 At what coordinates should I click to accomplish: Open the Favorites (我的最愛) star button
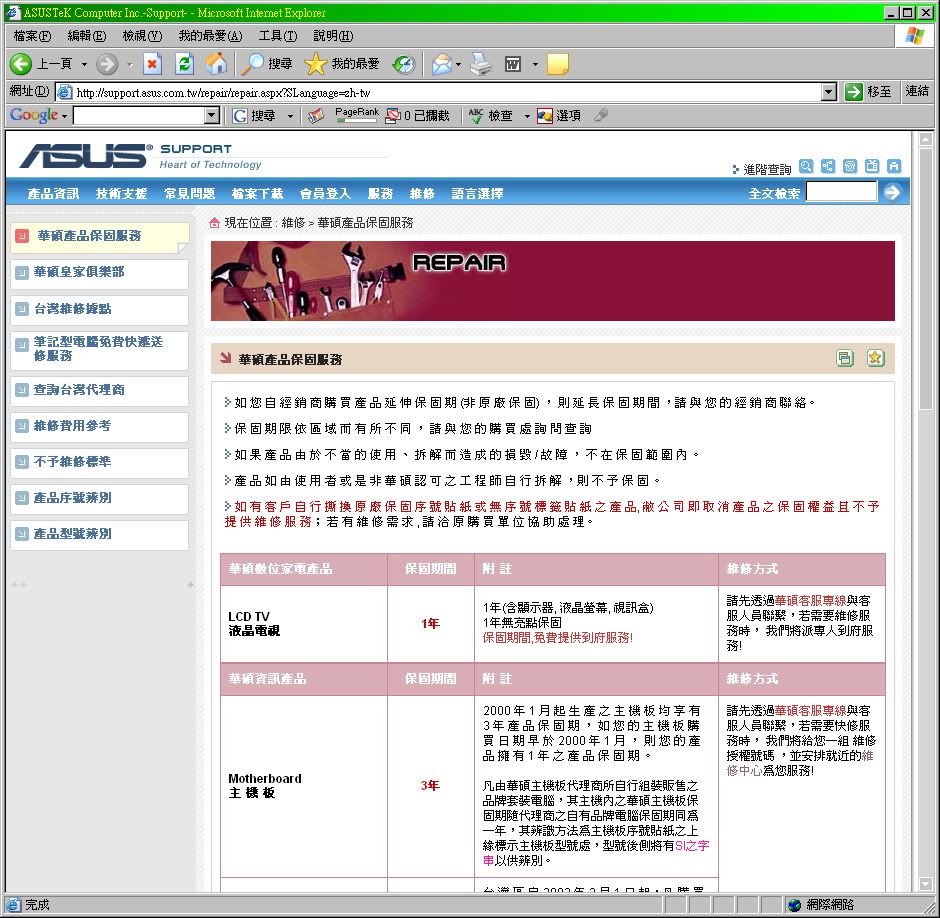pyautogui.click(x=342, y=64)
